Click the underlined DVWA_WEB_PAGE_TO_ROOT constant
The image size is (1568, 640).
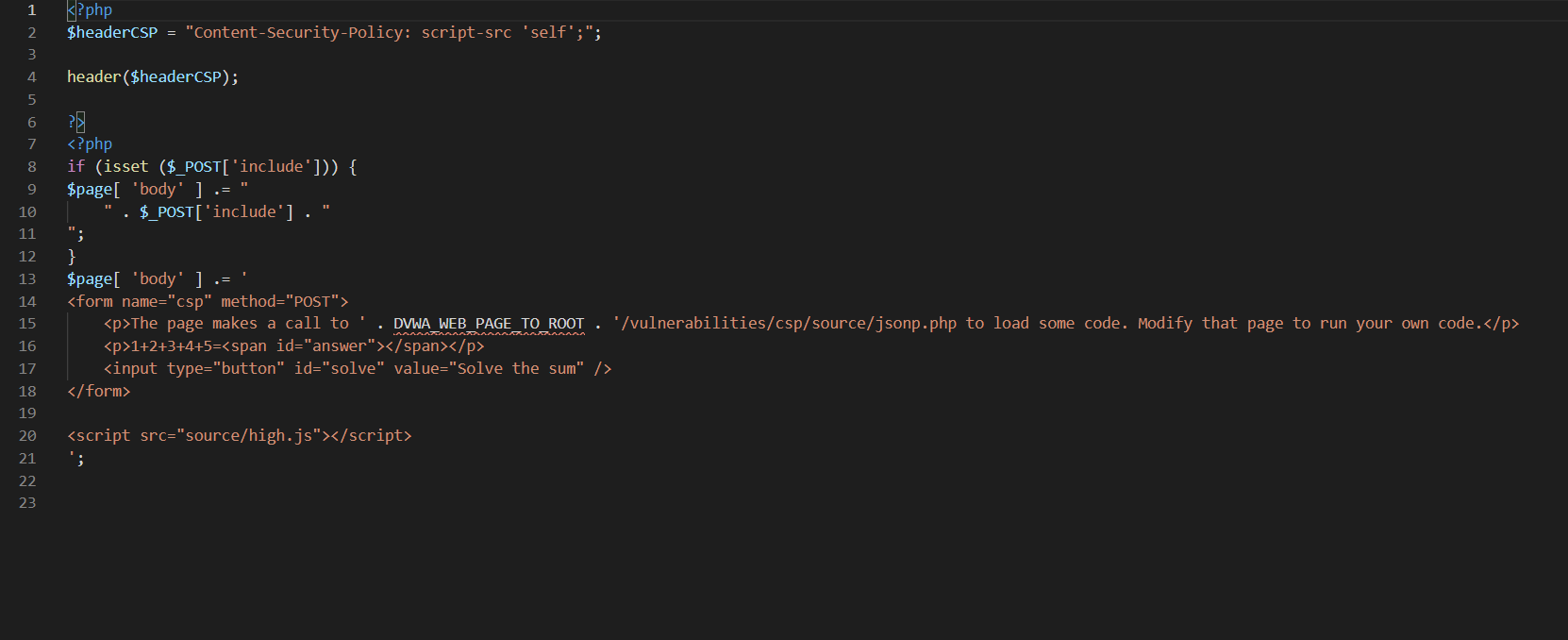click(x=489, y=324)
